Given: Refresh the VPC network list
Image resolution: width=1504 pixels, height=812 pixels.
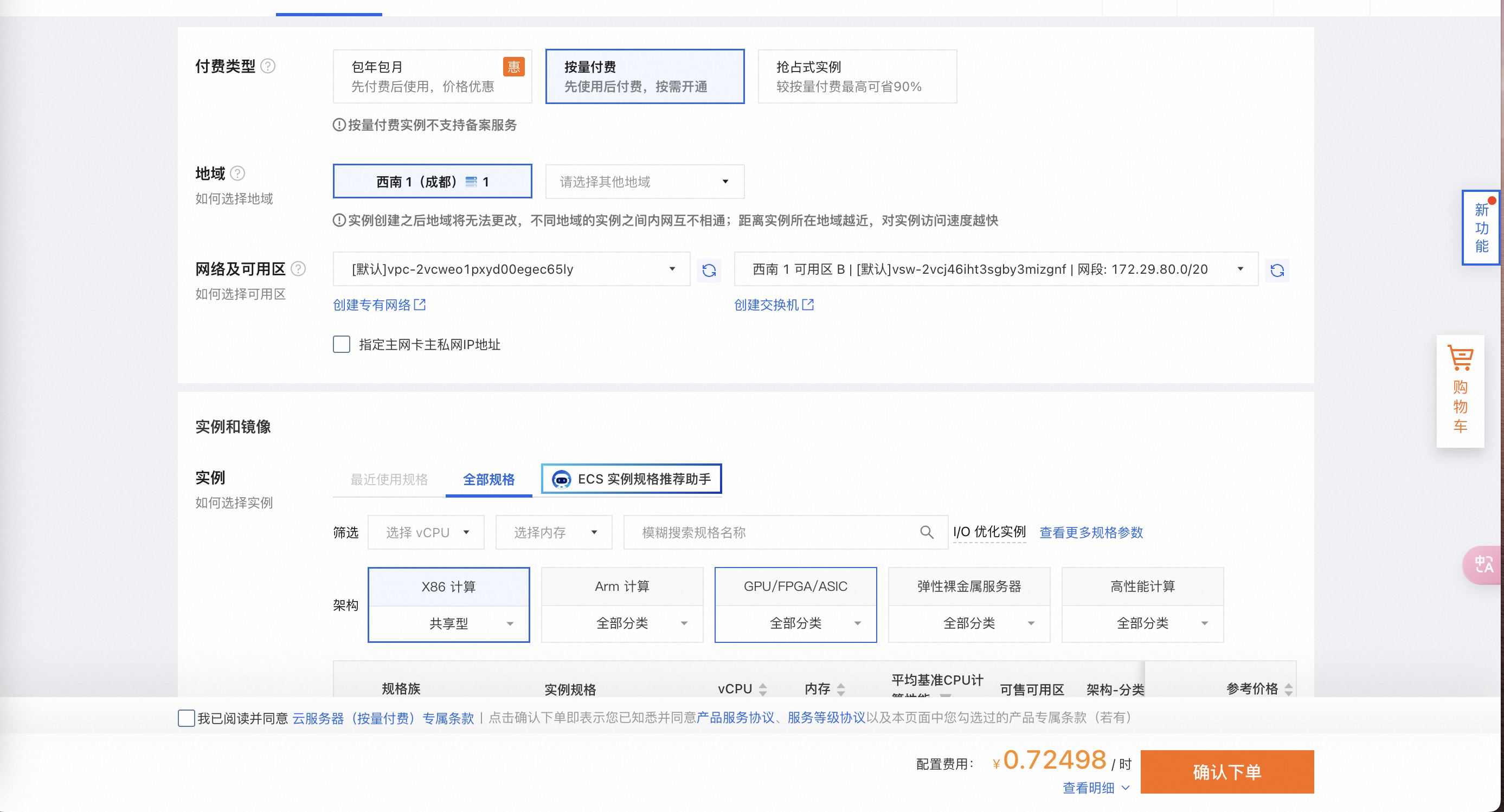Looking at the screenshot, I should (x=709, y=270).
